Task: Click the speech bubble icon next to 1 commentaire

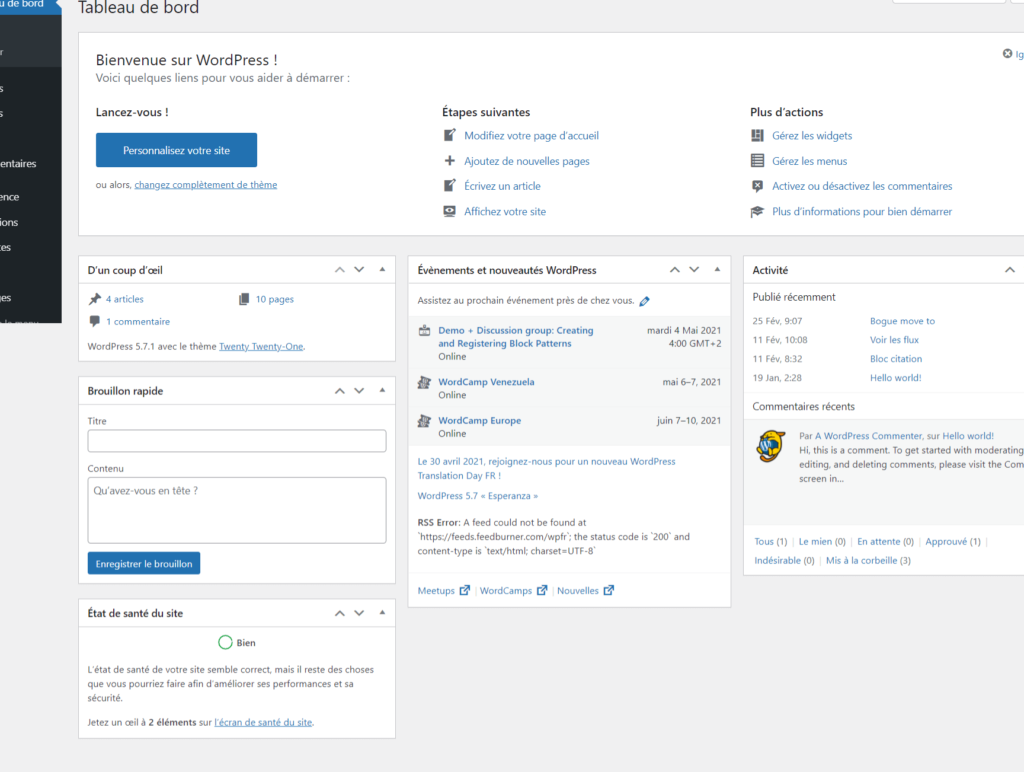Action: pyautogui.click(x=95, y=321)
